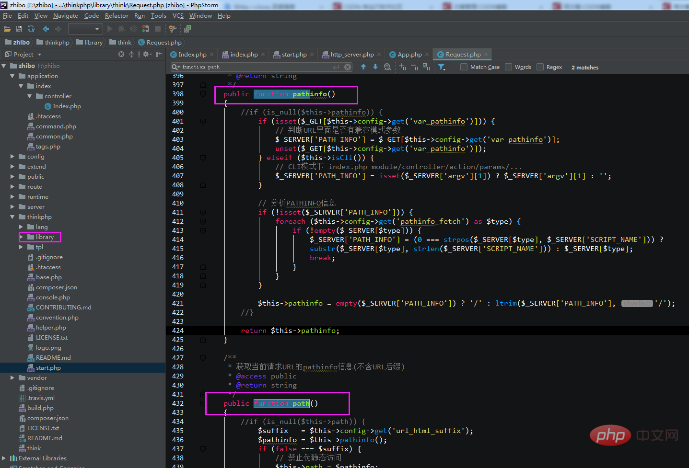Expand the library folder
The image size is (689, 468).
(x=21, y=237)
